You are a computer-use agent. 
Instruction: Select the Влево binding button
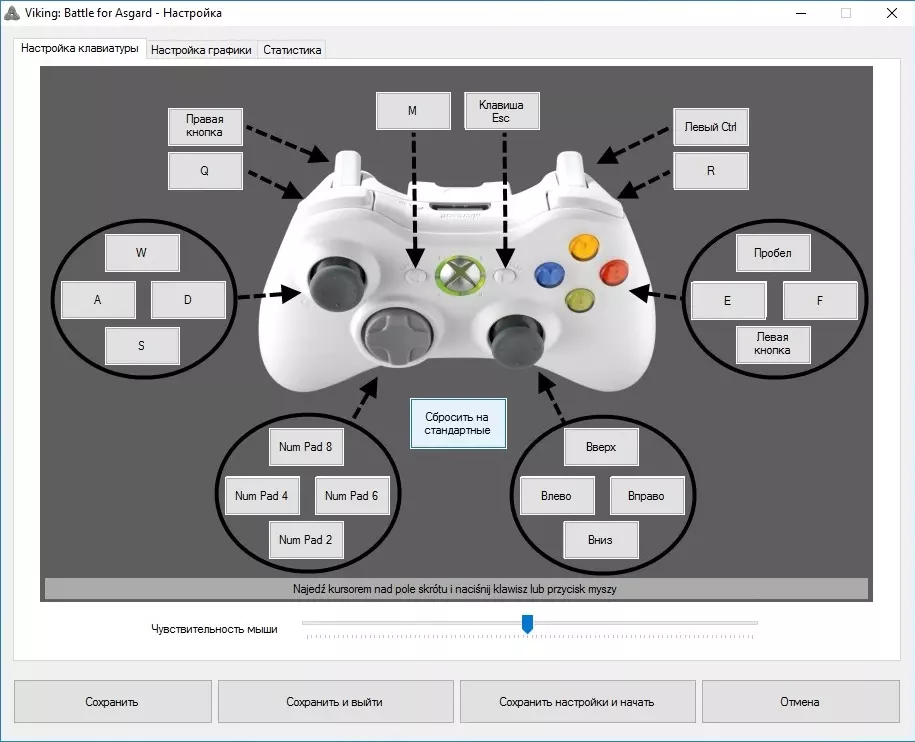click(x=557, y=496)
